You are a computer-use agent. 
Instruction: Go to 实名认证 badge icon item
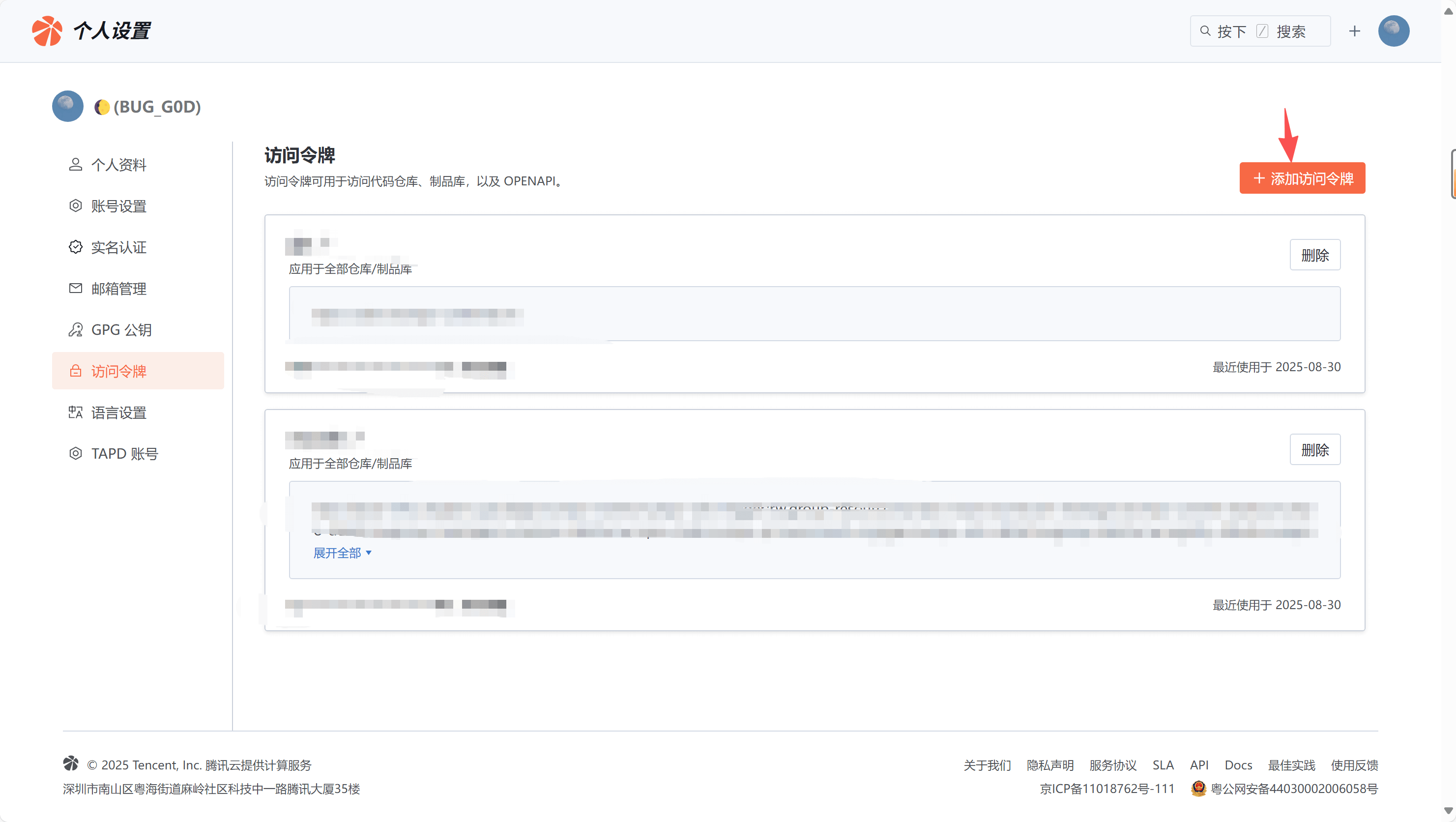click(x=118, y=247)
